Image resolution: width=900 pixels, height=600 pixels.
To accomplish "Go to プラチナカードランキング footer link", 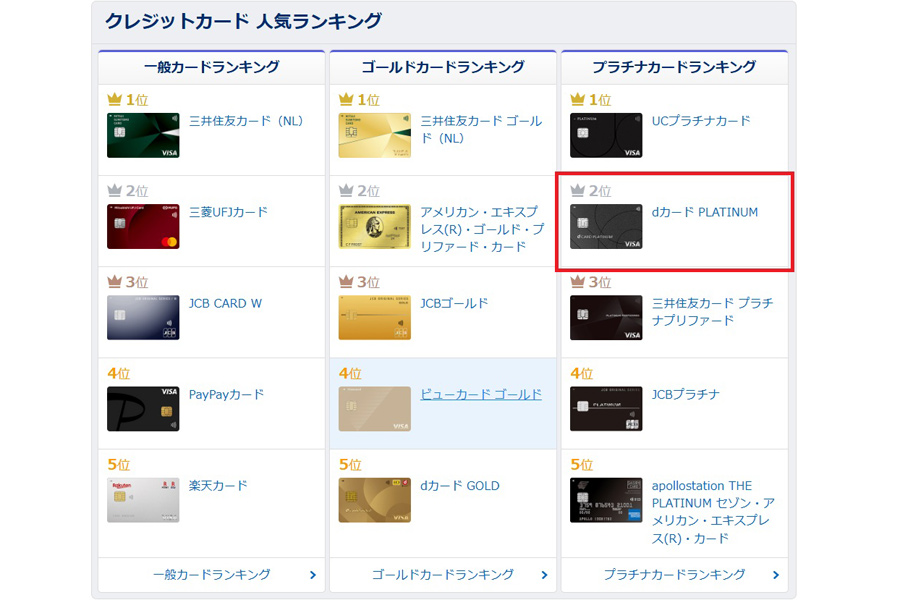I will 674,575.
